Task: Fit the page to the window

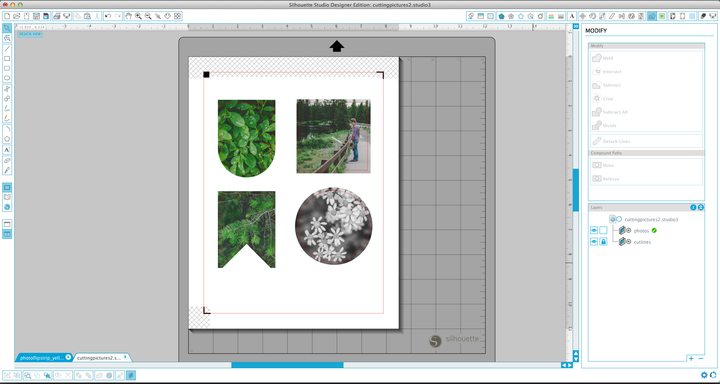Action: point(177,16)
